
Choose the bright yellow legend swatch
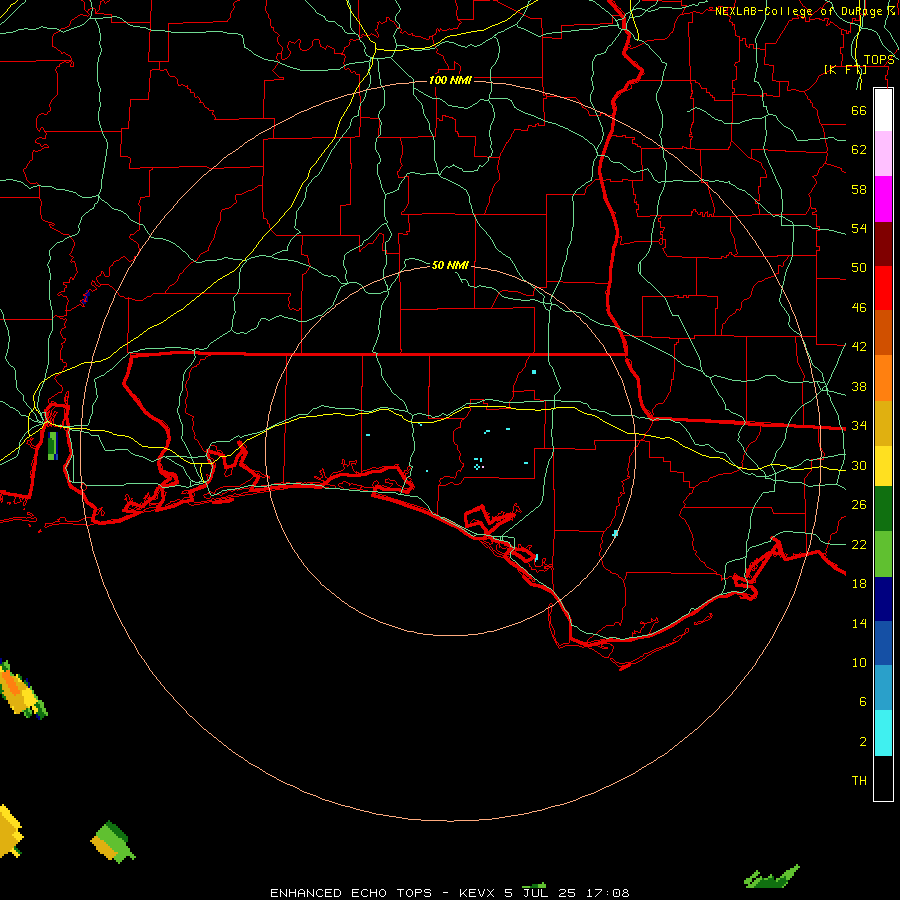(x=883, y=466)
